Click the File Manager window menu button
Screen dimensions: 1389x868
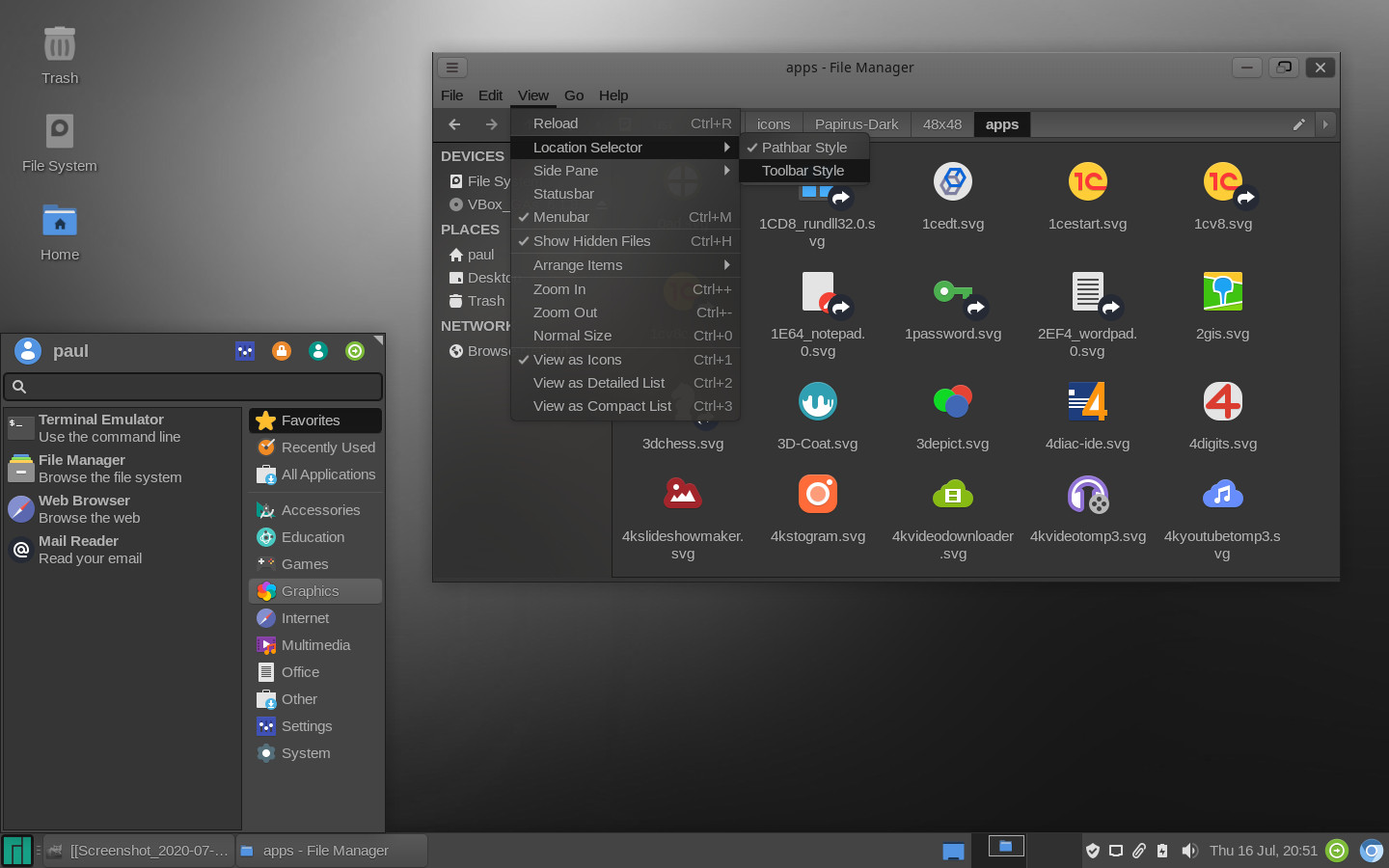coord(452,68)
